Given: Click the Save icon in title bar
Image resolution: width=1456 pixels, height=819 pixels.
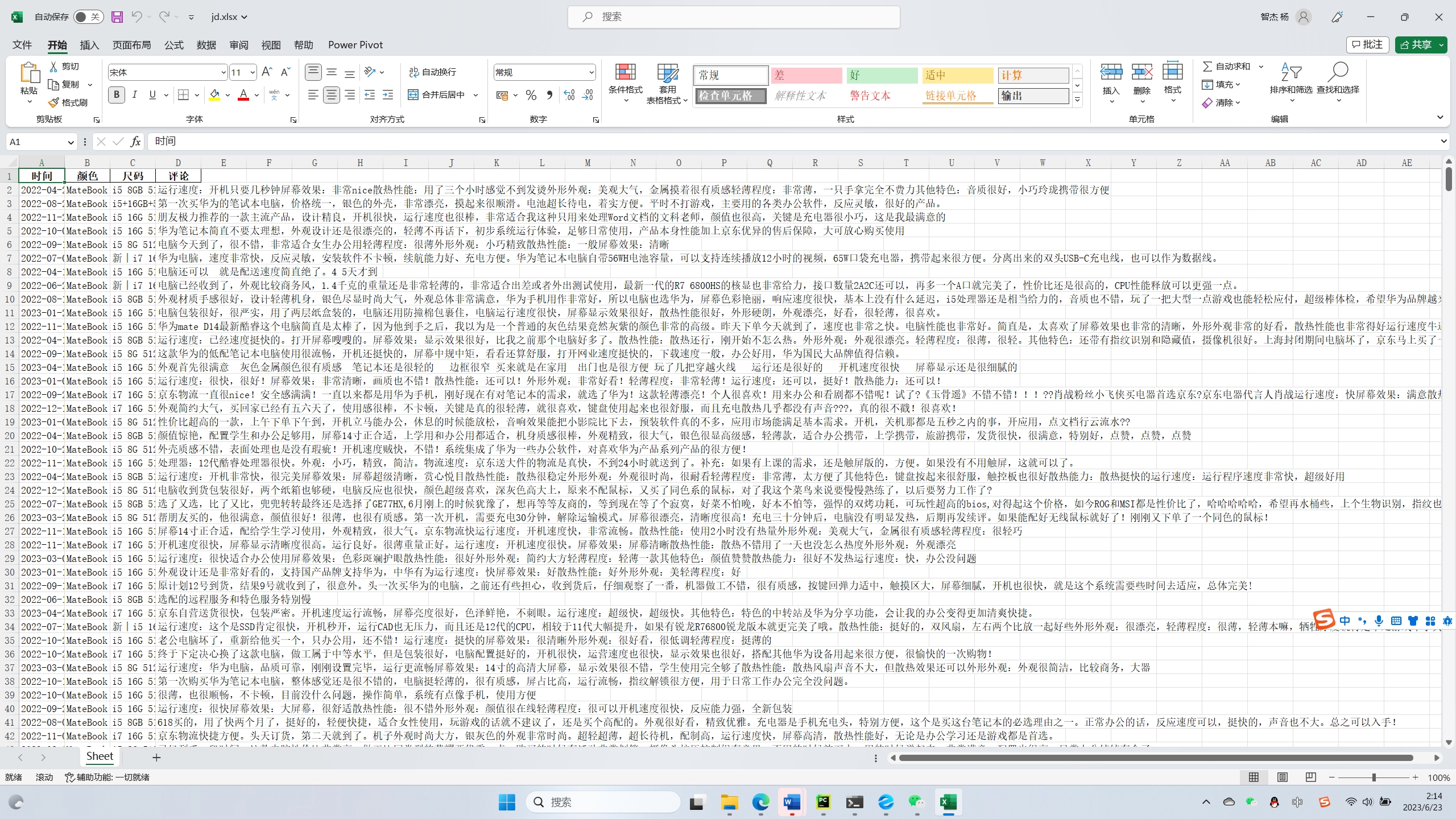Looking at the screenshot, I should click(117, 17).
